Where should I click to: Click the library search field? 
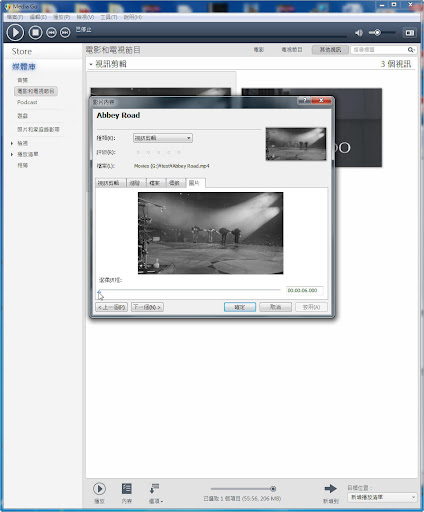[378, 50]
